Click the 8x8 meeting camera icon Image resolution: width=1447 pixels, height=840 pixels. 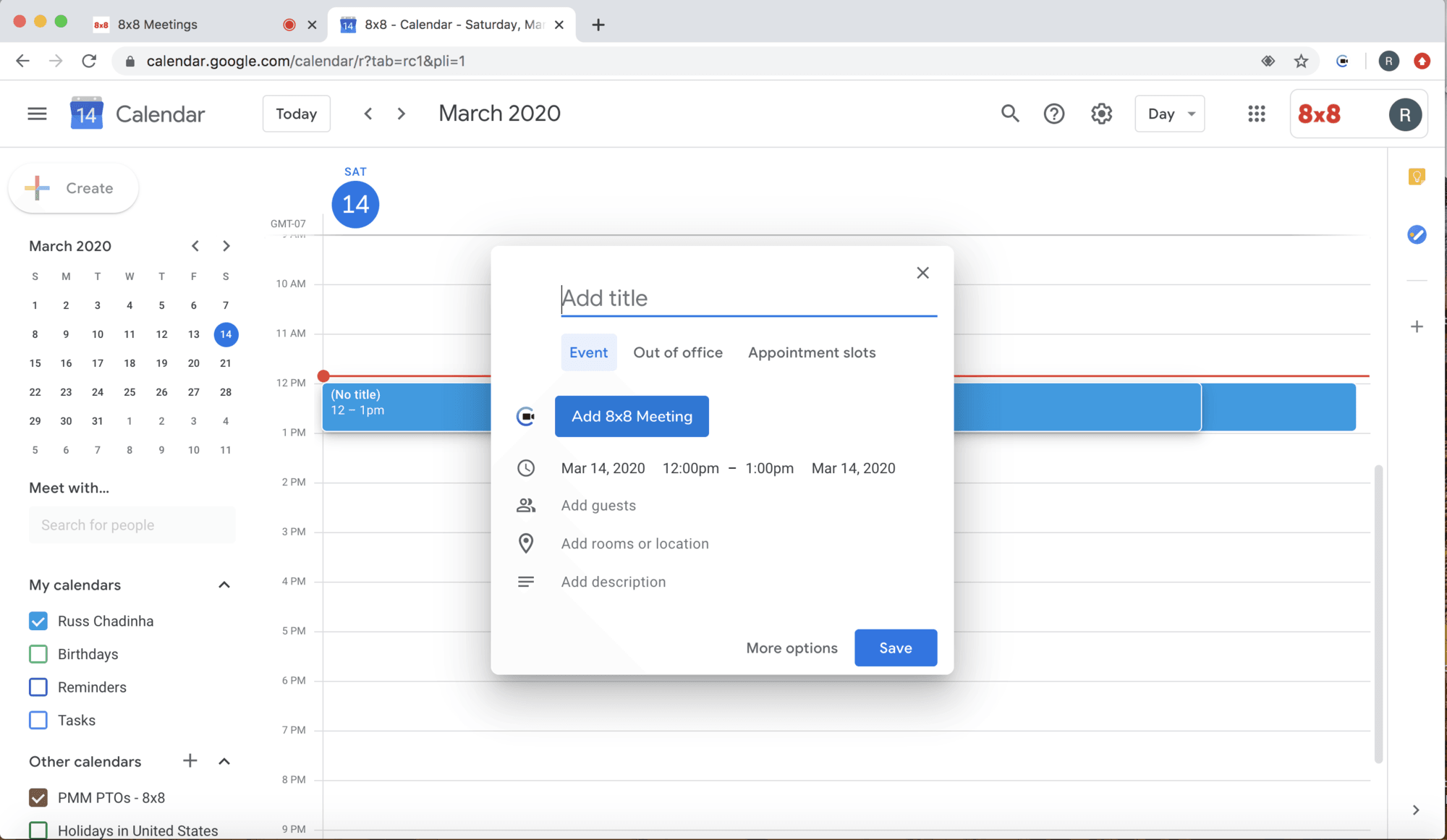coord(526,416)
